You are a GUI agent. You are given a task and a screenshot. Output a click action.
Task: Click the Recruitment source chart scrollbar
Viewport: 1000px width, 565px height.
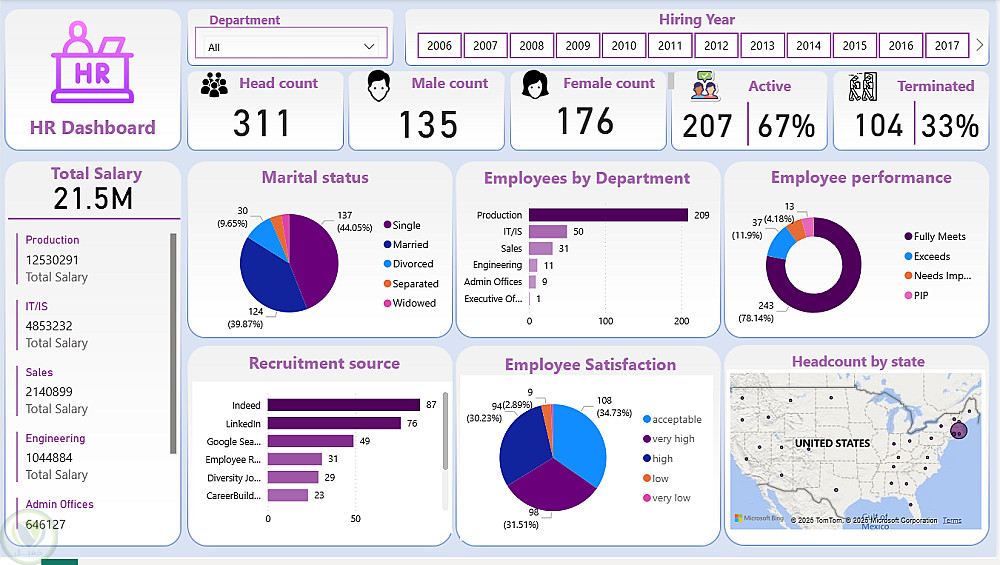tap(445, 431)
